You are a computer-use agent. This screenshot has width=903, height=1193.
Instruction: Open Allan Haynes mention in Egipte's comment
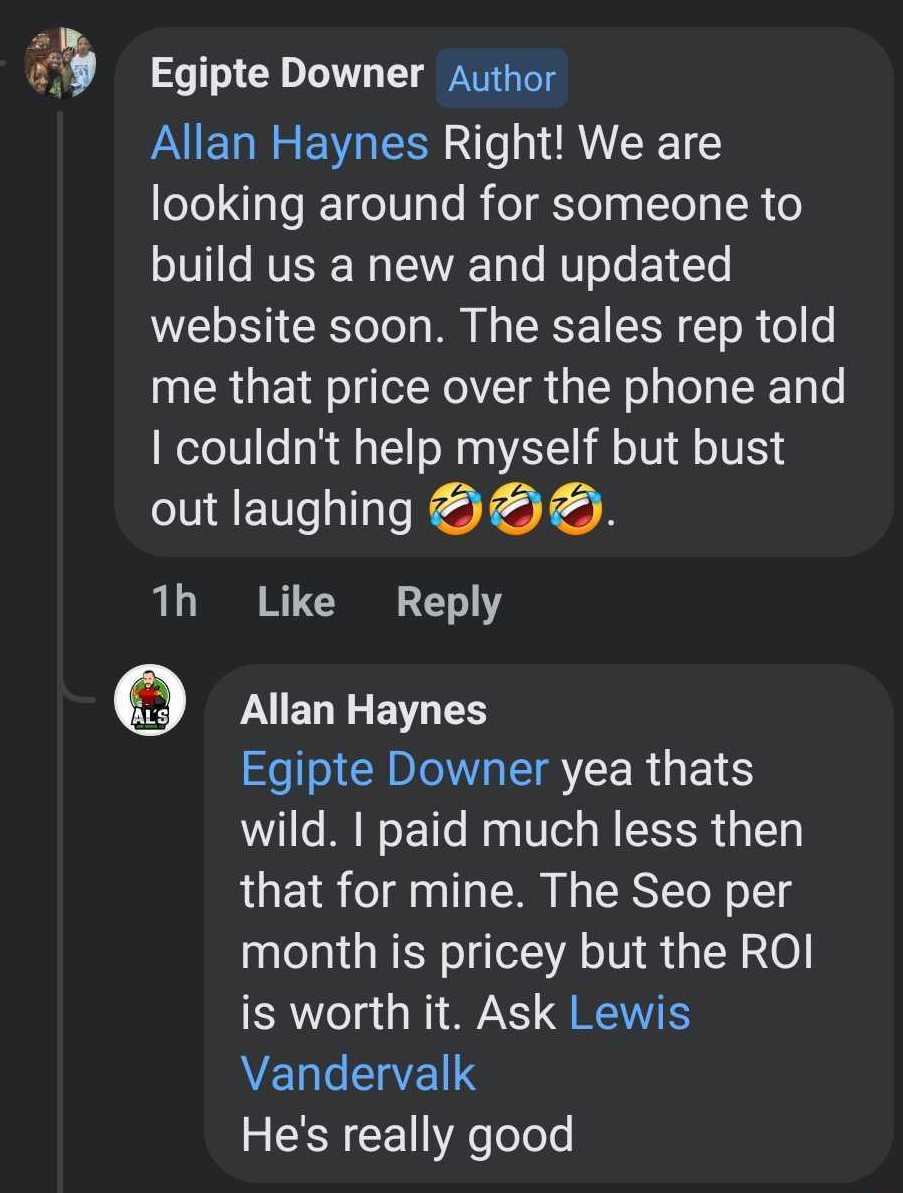click(x=289, y=144)
